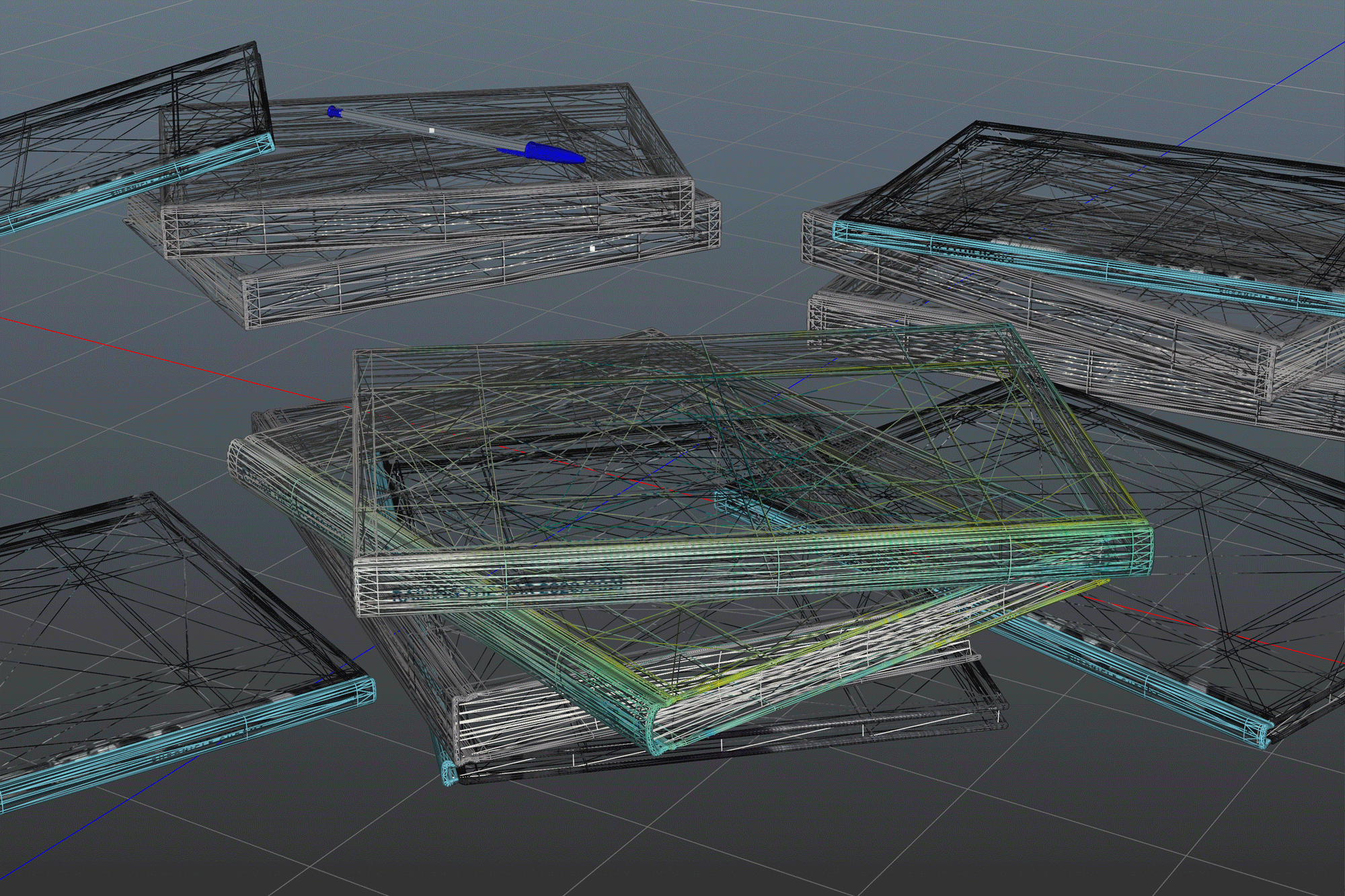Screen dimensions: 1345x896
Task: Pick the white vertex on the gray book side
Action: pyautogui.click(x=592, y=249)
